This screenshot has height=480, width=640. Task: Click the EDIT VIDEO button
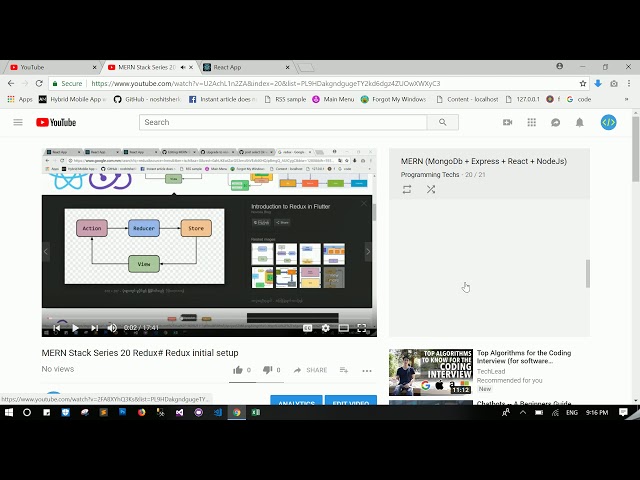coord(351,401)
